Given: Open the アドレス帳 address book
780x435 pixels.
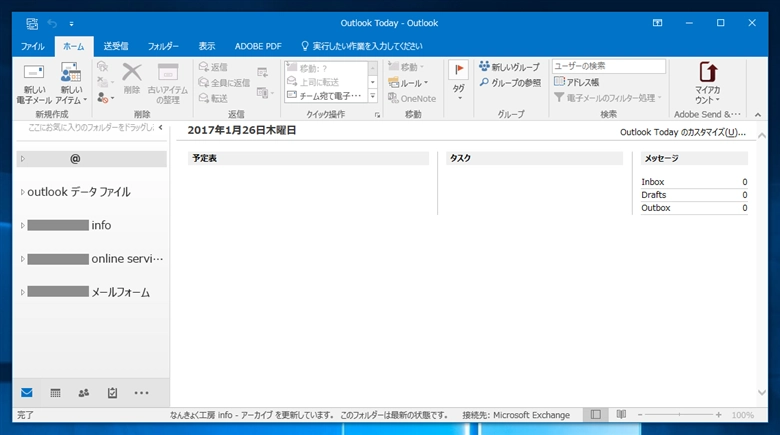Looking at the screenshot, I should [x=577, y=82].
